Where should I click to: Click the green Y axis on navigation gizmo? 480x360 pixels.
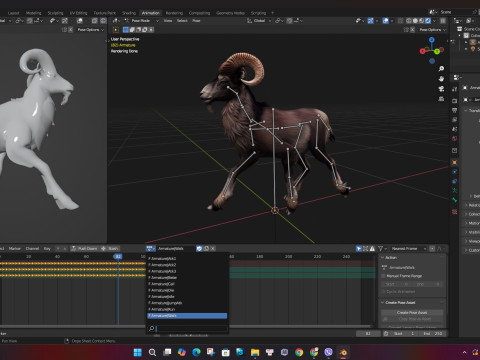(437, 52)
